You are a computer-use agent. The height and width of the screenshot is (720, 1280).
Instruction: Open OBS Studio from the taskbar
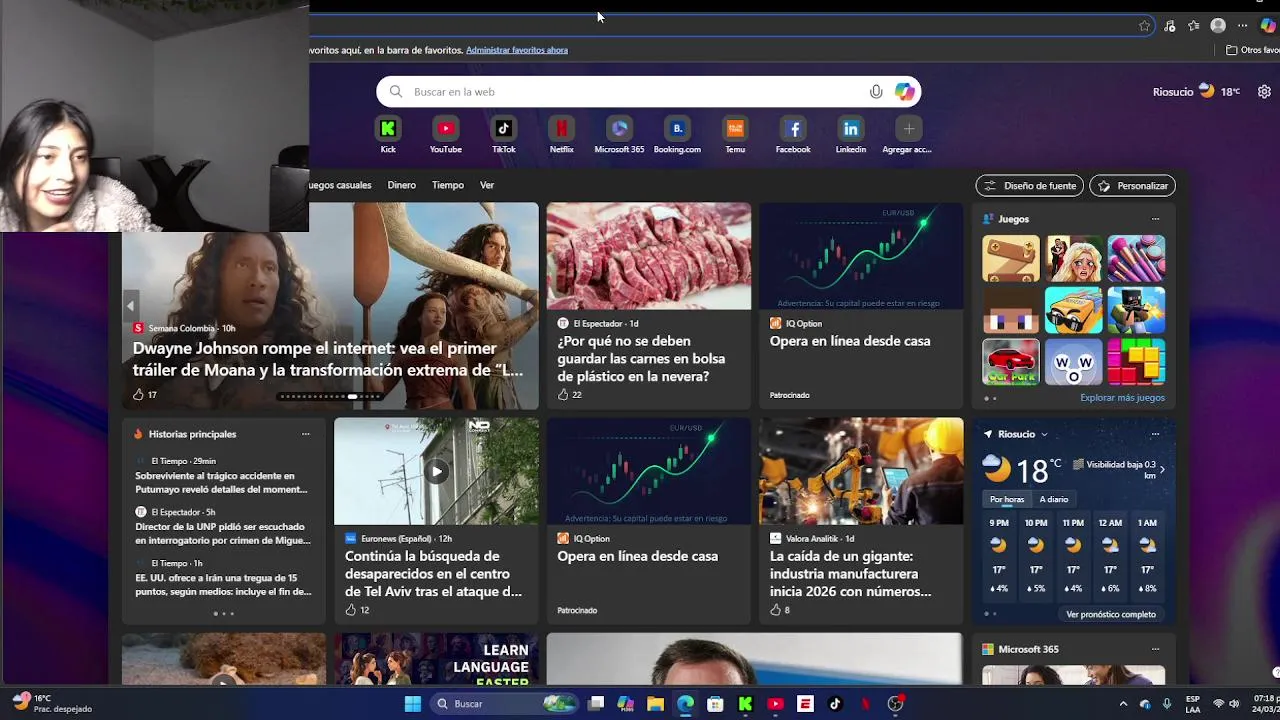(895, 704)
